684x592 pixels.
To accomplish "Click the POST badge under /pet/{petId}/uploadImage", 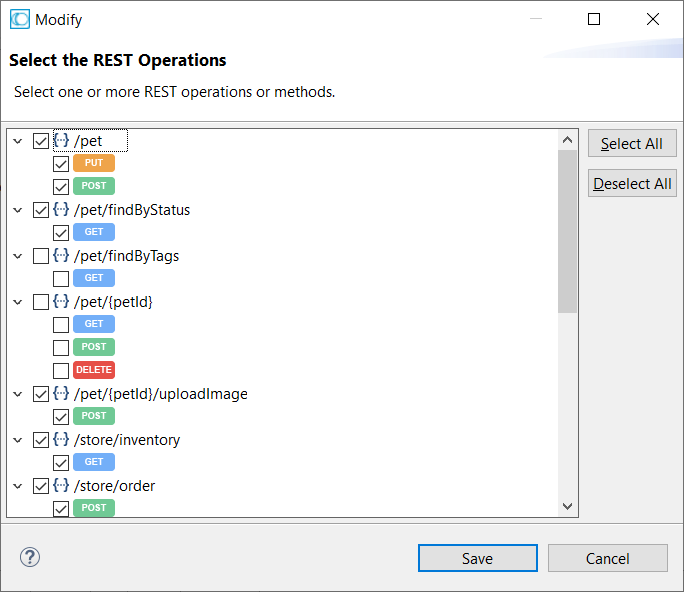I will coord(94,416).
